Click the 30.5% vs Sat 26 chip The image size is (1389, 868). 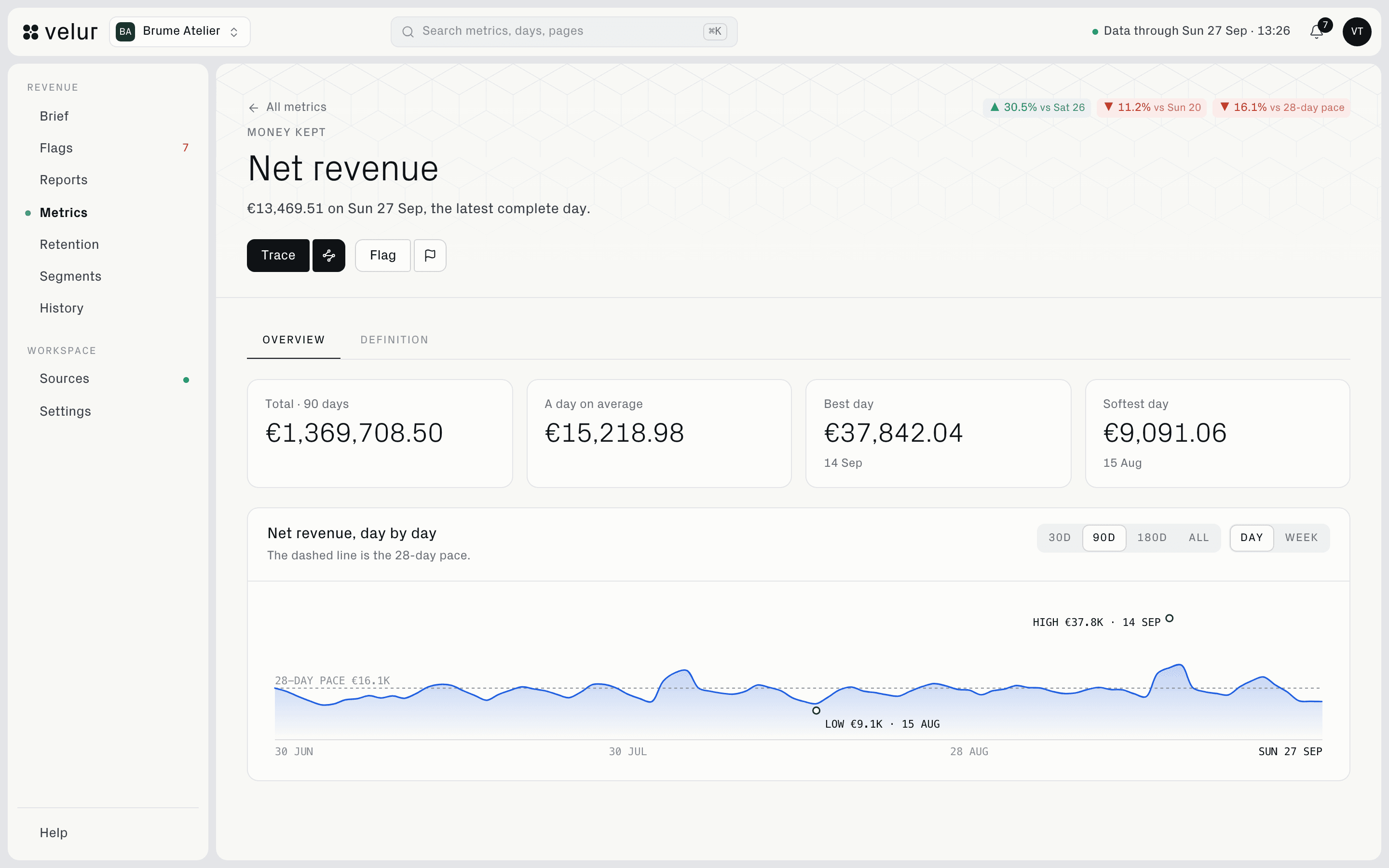coord(1037,108)
